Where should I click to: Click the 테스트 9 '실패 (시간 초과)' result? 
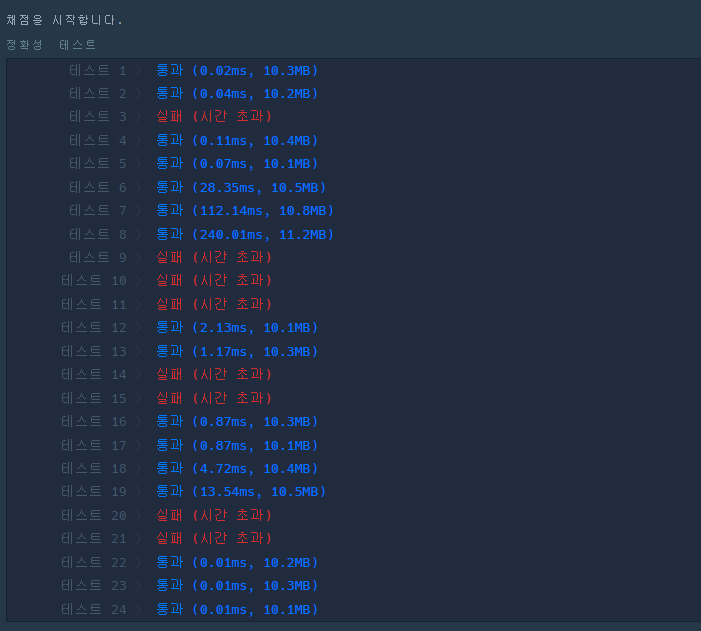pyautogui.click(x=214, y=257)
